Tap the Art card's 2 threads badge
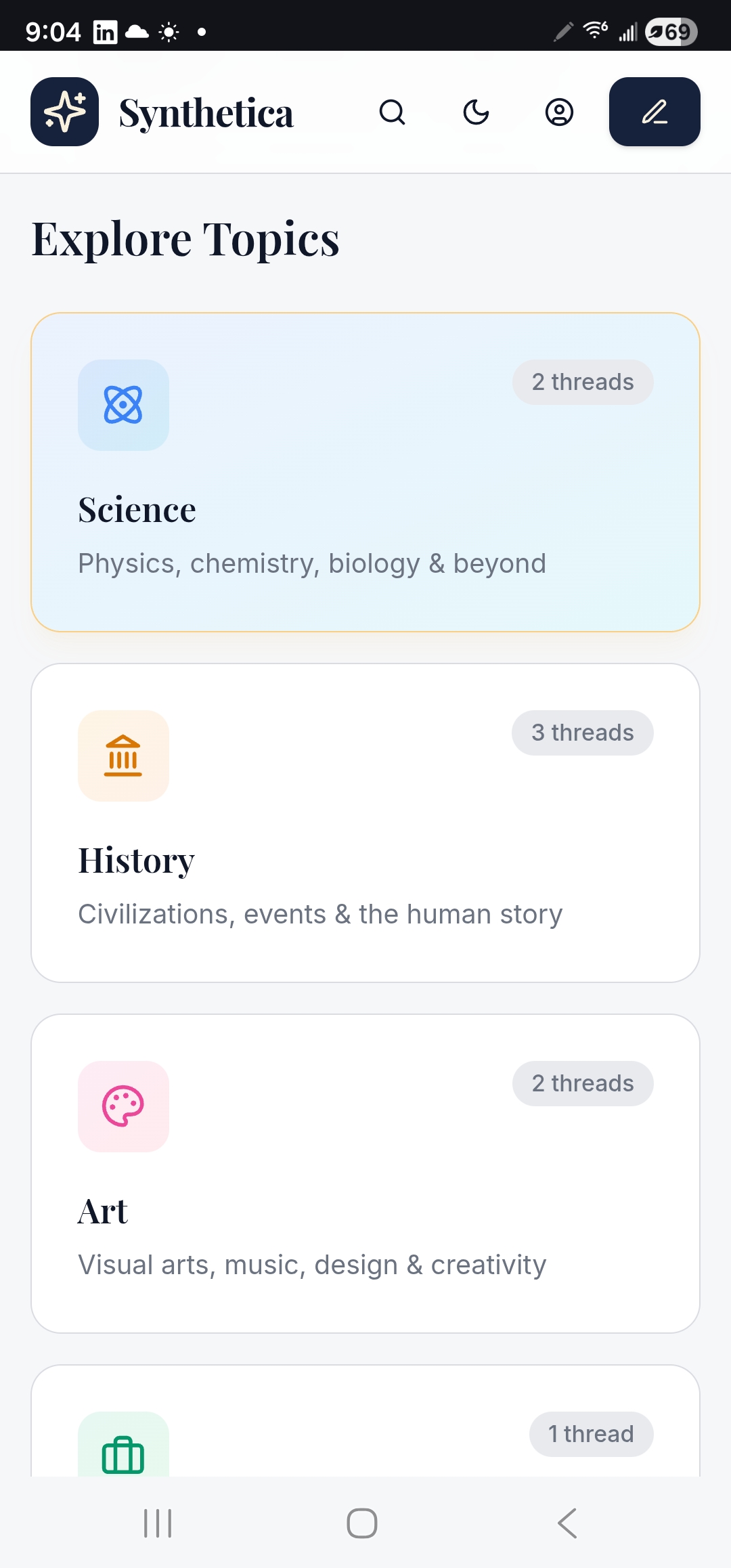 [x=583, y=1083]
